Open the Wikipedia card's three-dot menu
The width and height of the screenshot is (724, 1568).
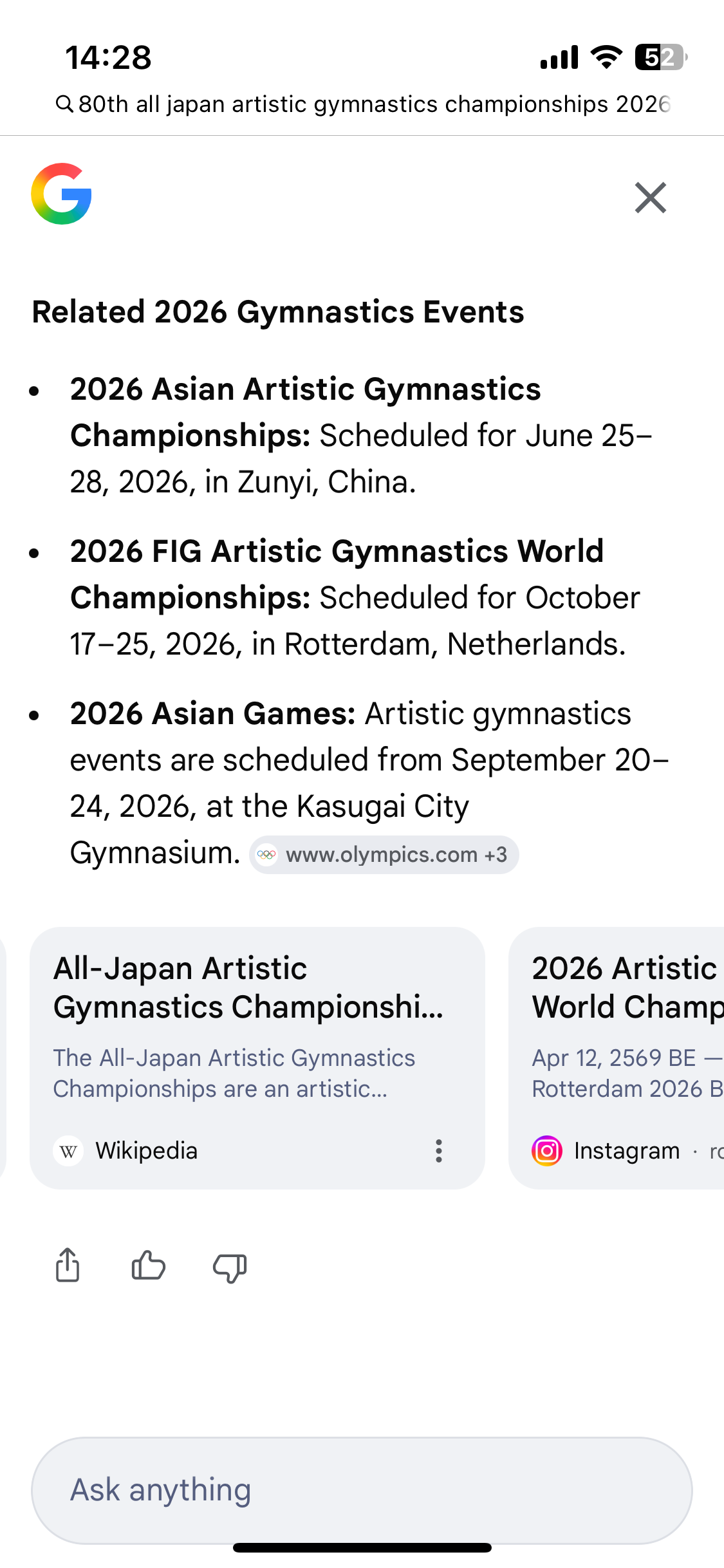[x=438, y=1151]
